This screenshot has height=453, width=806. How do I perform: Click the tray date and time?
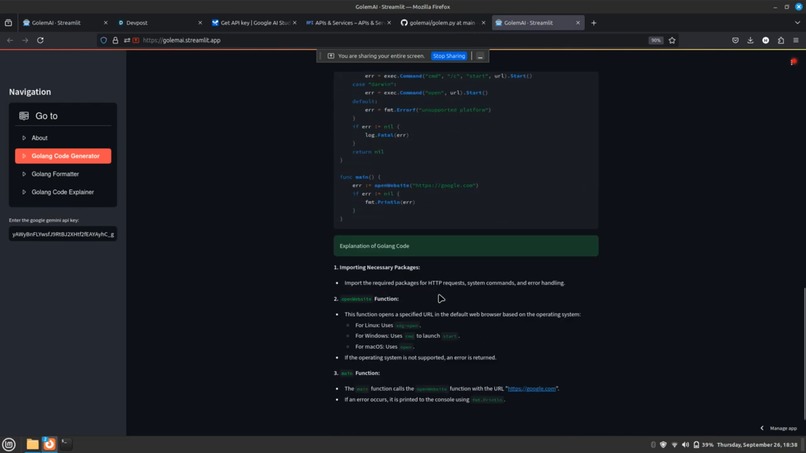(x=757, y=445)
